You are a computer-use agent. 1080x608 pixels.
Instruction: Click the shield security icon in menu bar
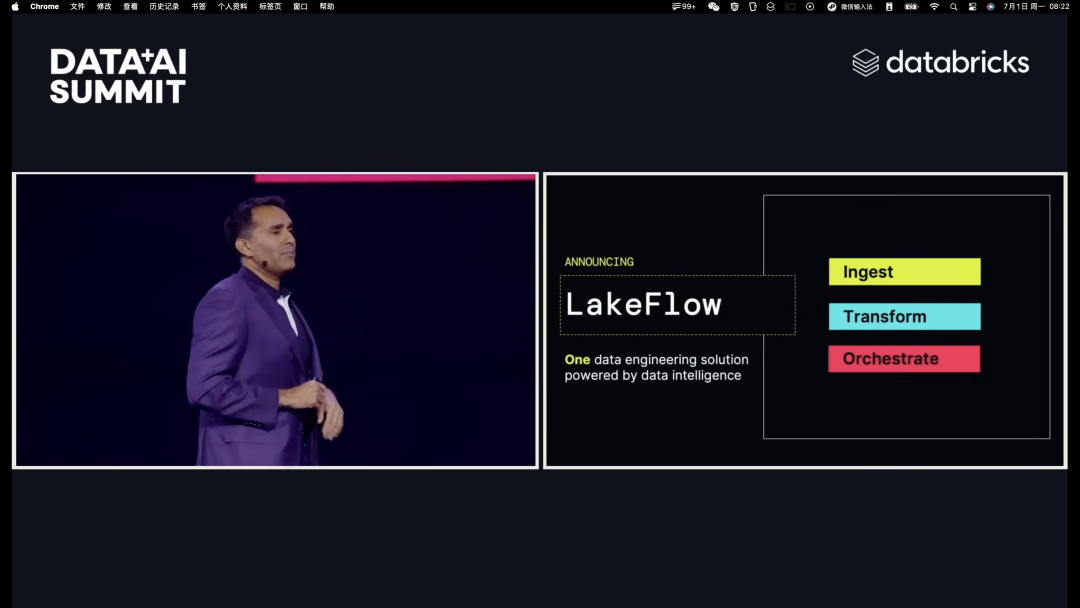pyautogui.click(x=734, y=6)
